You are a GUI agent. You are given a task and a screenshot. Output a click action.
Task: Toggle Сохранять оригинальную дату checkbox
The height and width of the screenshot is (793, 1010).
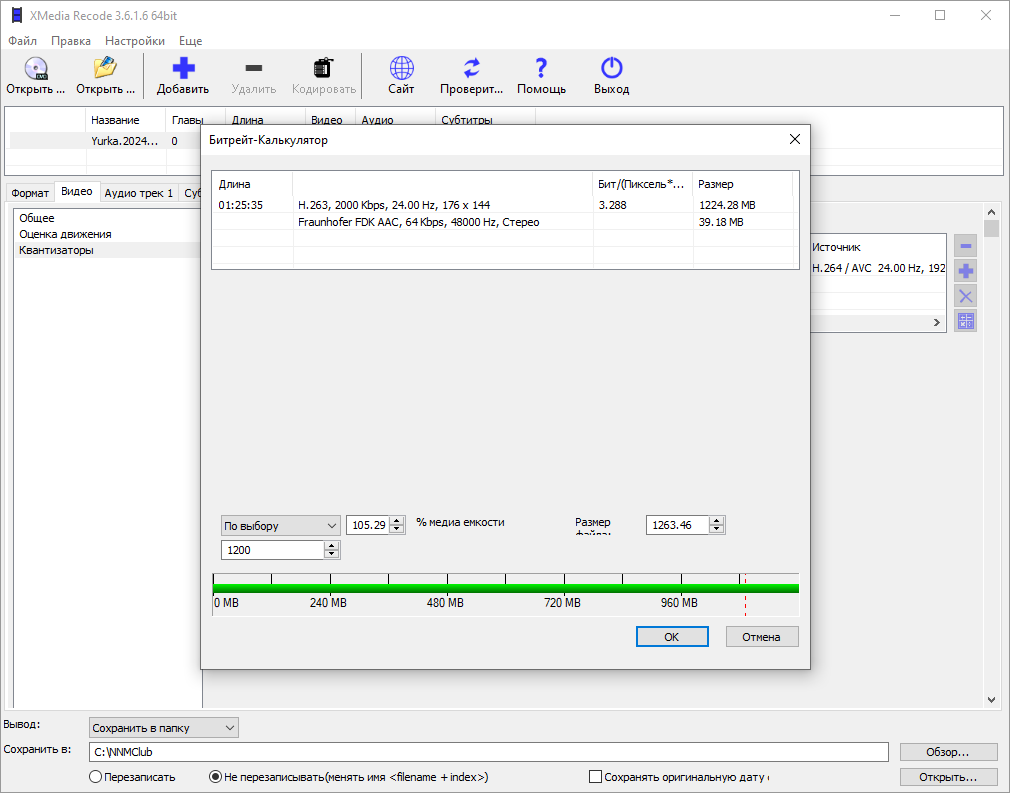tap(596, 777)
